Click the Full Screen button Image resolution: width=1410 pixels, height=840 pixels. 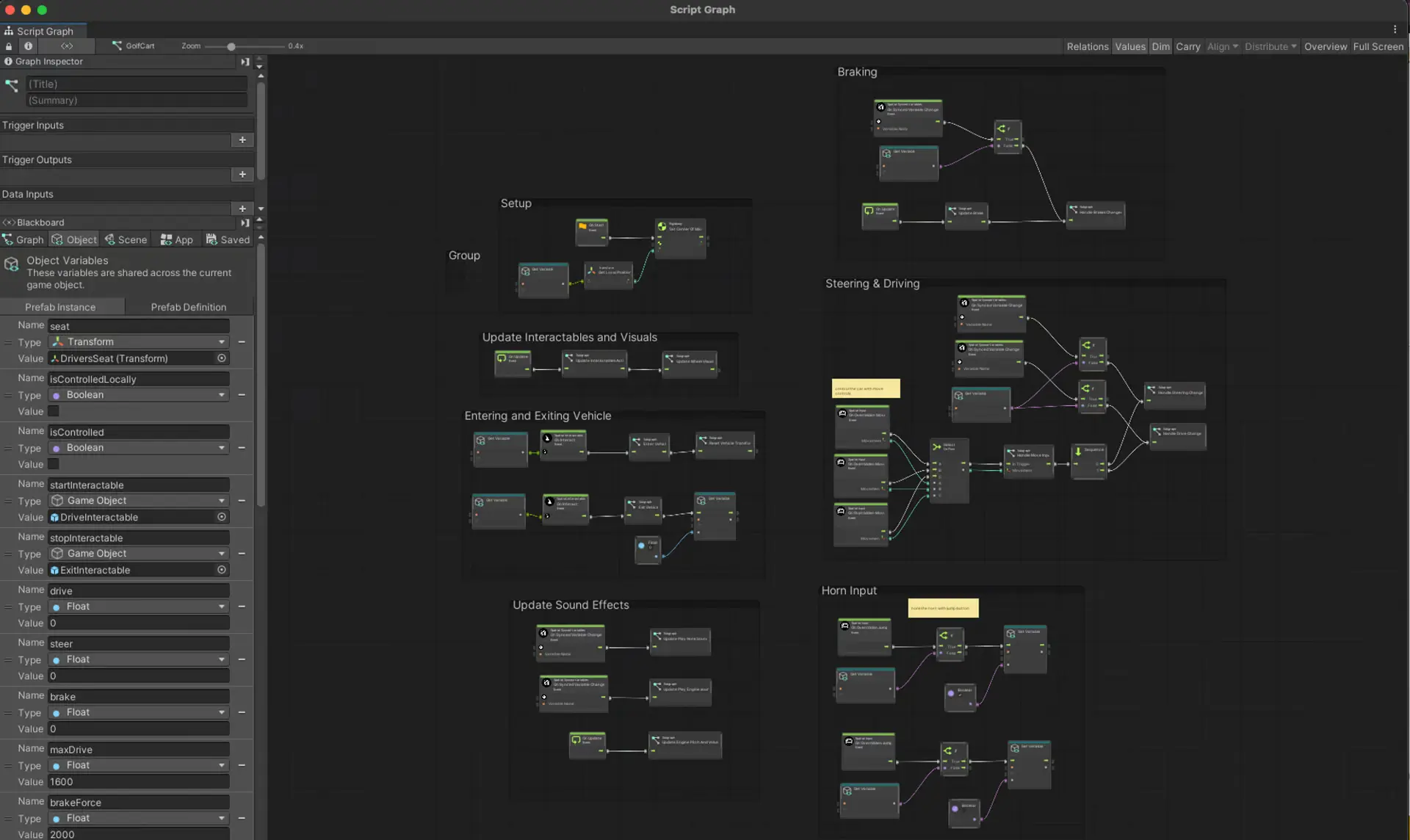point(1378,46)
